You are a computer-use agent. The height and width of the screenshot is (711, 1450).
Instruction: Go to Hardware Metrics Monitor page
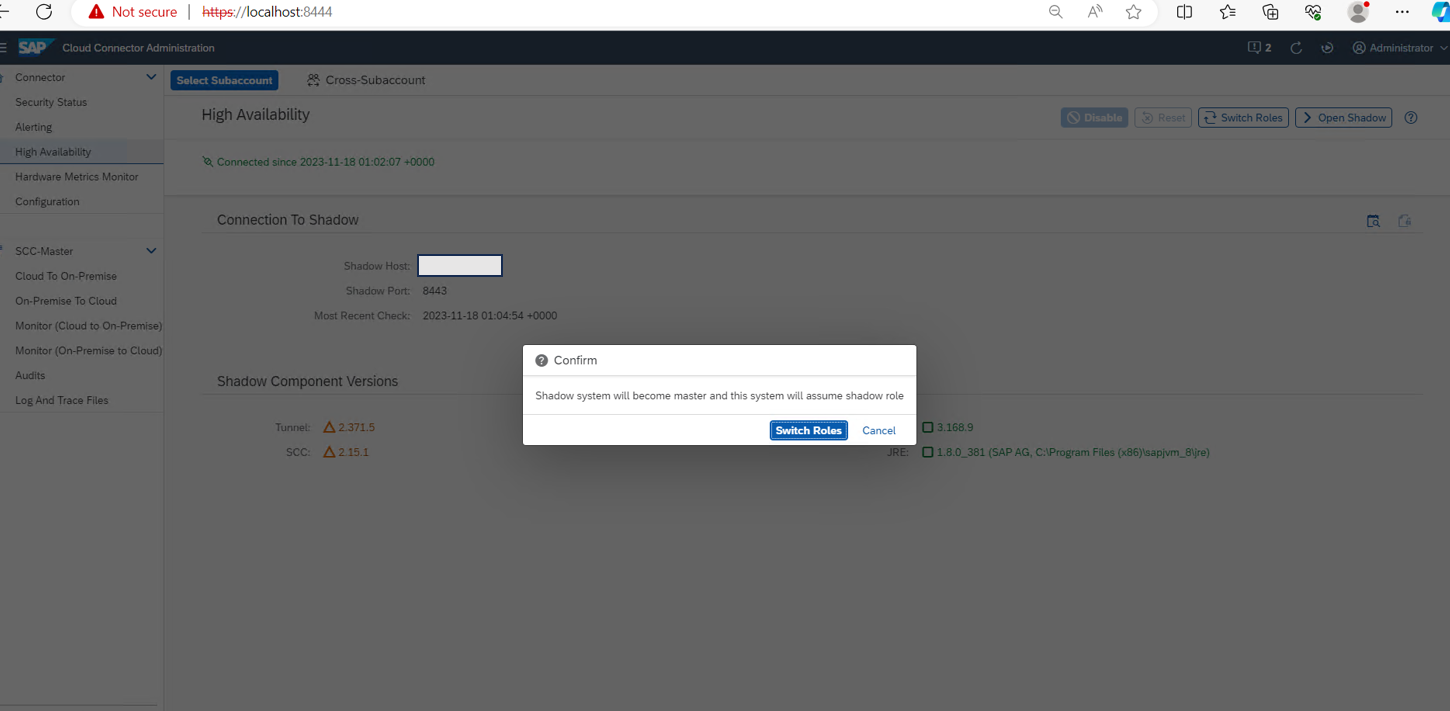[x=77, y=177]
